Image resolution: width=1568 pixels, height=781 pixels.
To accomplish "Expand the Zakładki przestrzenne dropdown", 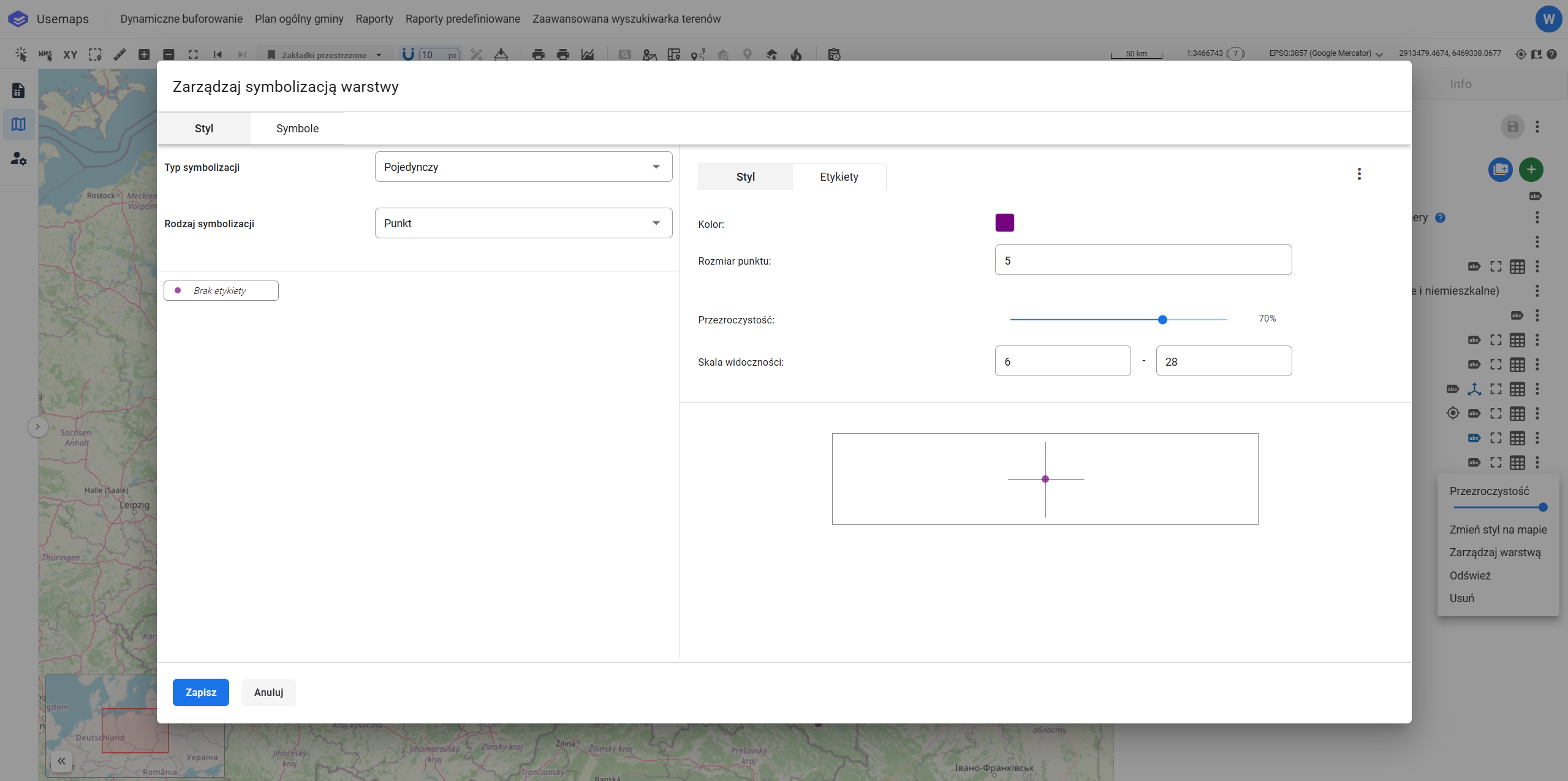I will (x=325, y=55).
